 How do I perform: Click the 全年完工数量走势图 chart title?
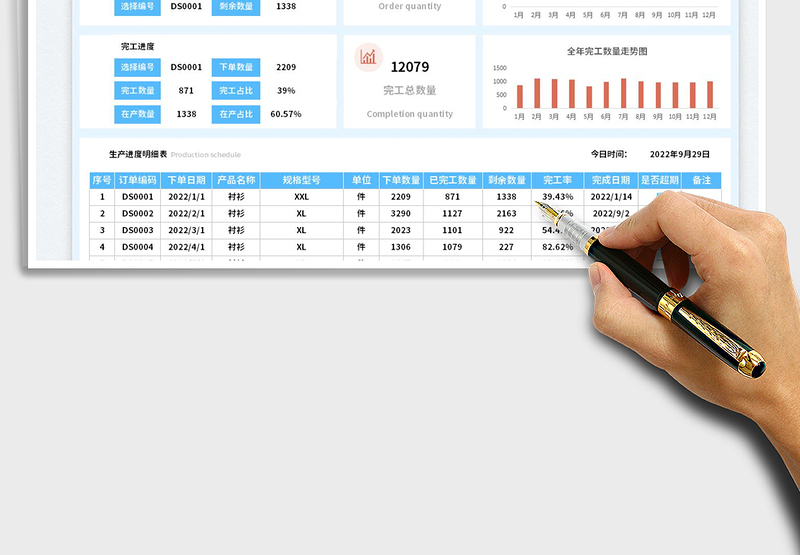pyautogui.click(x=607, y=51)
